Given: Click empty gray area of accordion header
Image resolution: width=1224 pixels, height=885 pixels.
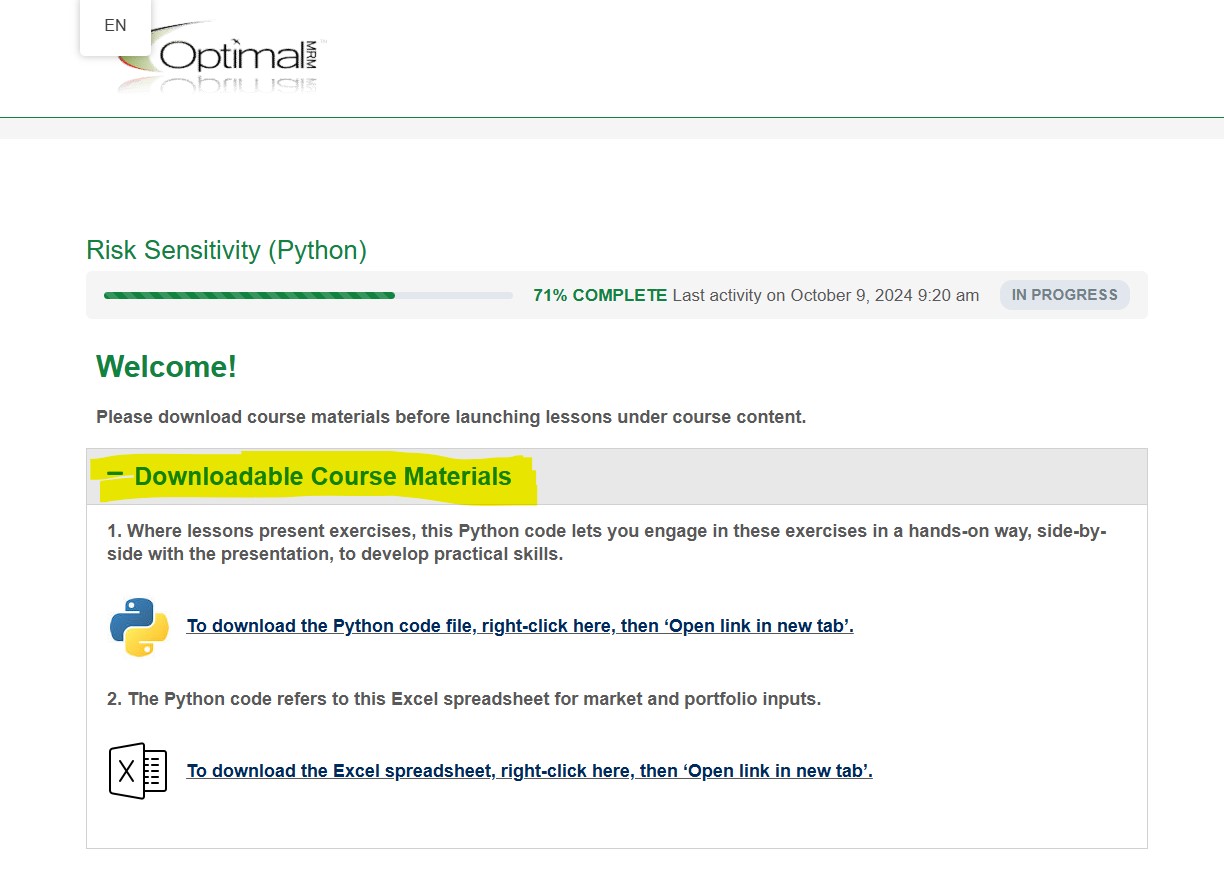Looking at the screenshot, I should click(840, 477).
